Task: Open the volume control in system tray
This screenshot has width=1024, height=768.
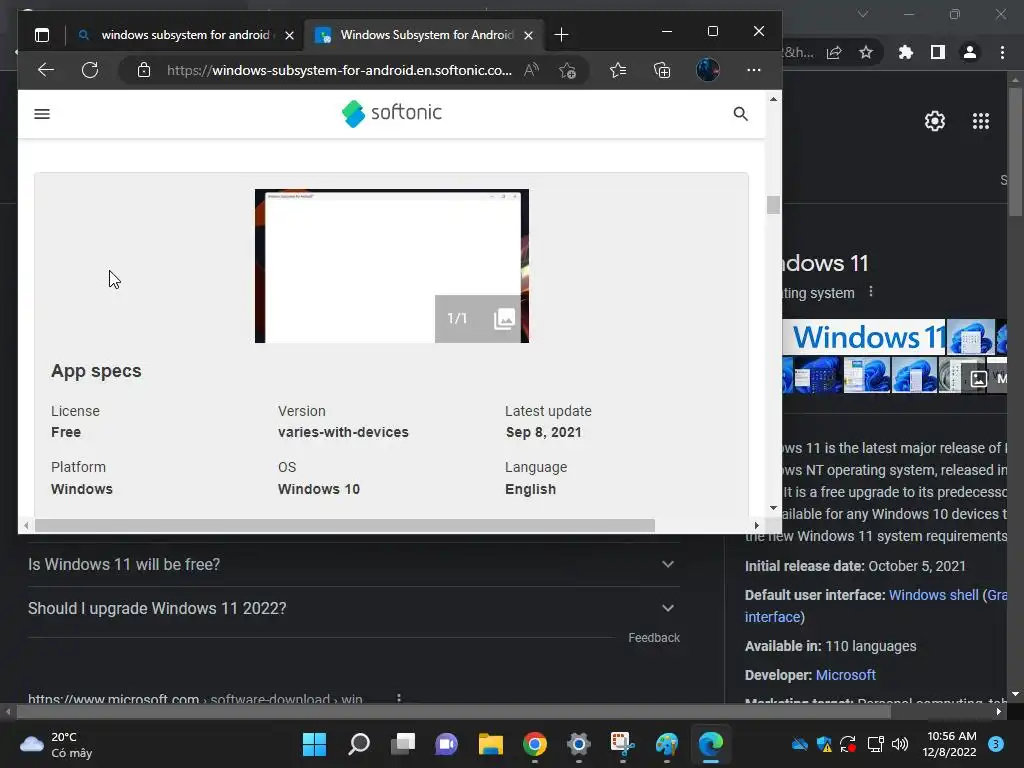Action: point(900,744)
